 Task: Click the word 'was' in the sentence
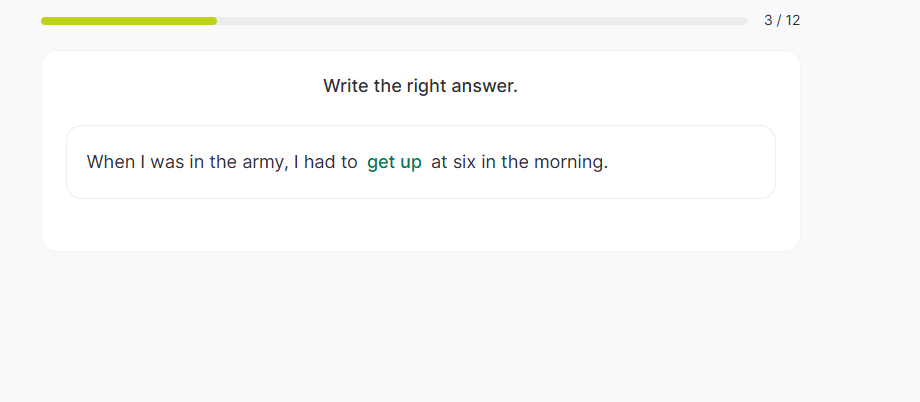[x=167, y=162]
